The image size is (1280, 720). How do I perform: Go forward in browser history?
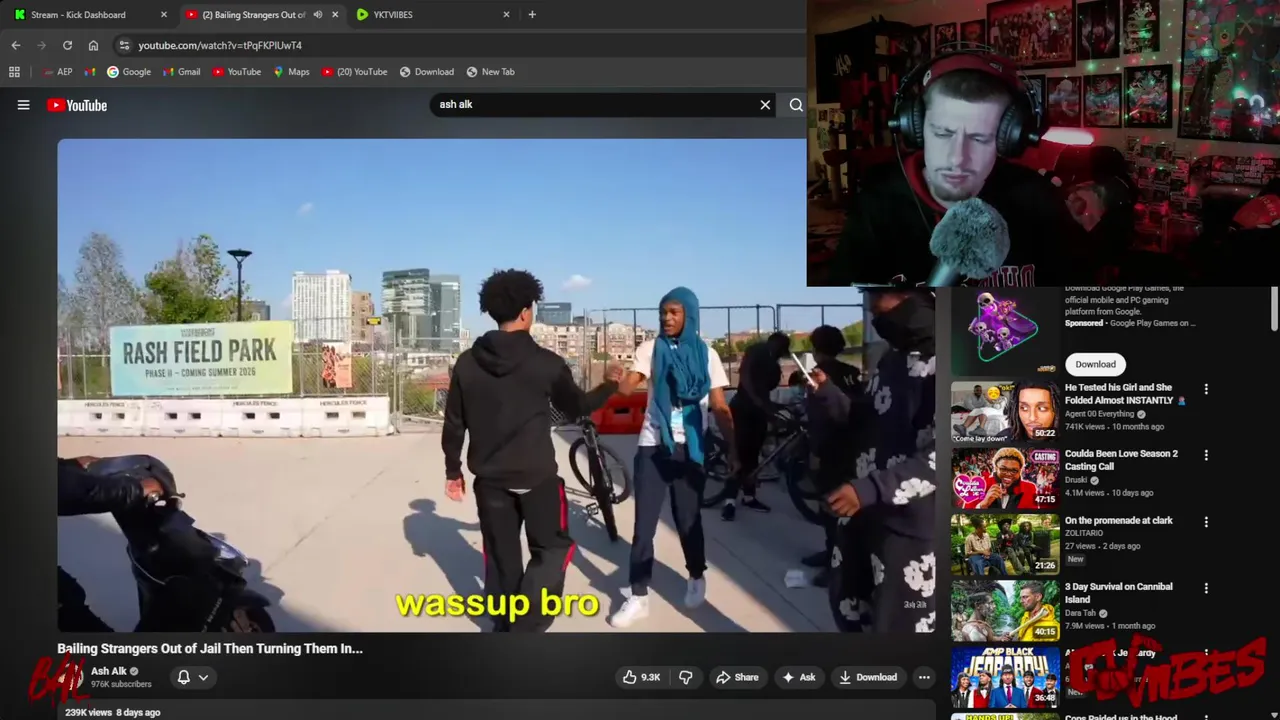(x=41, y=45)
